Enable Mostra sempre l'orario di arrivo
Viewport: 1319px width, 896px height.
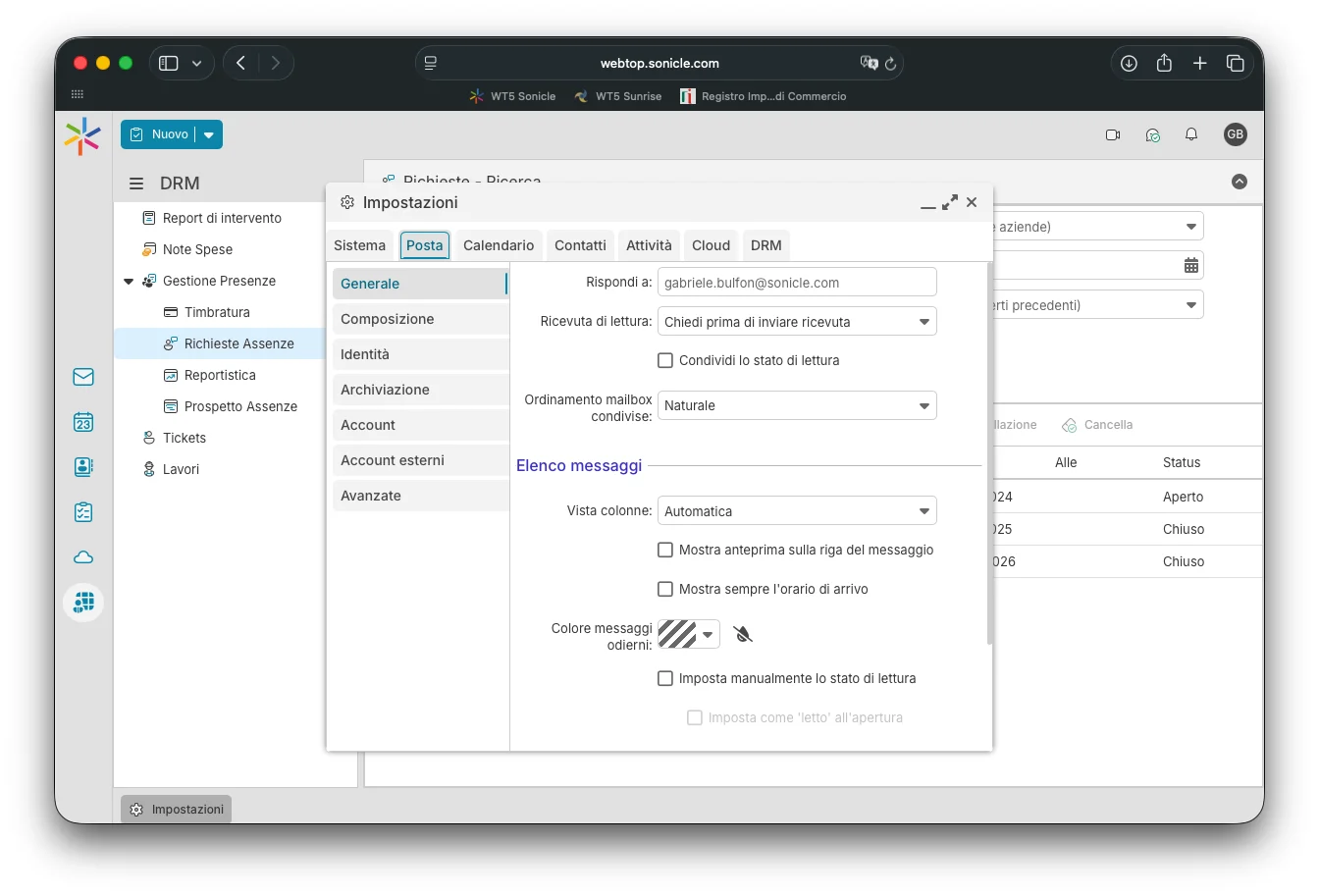click(665, 589)
